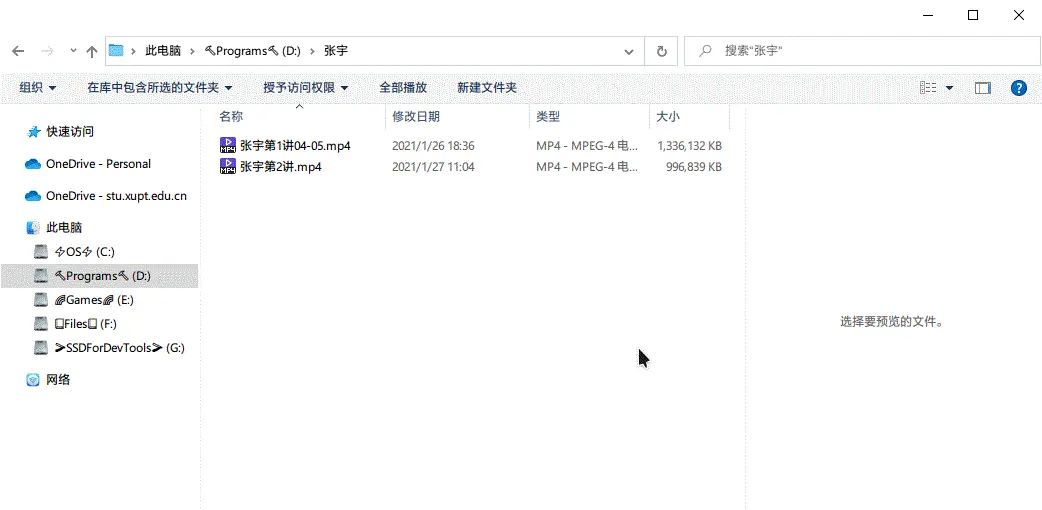Image resolution: width=1042 pixels, height=510 pixels.
Task: Open OneDrive - stu.xupt.edu.cn
Action: coord(116,195)
